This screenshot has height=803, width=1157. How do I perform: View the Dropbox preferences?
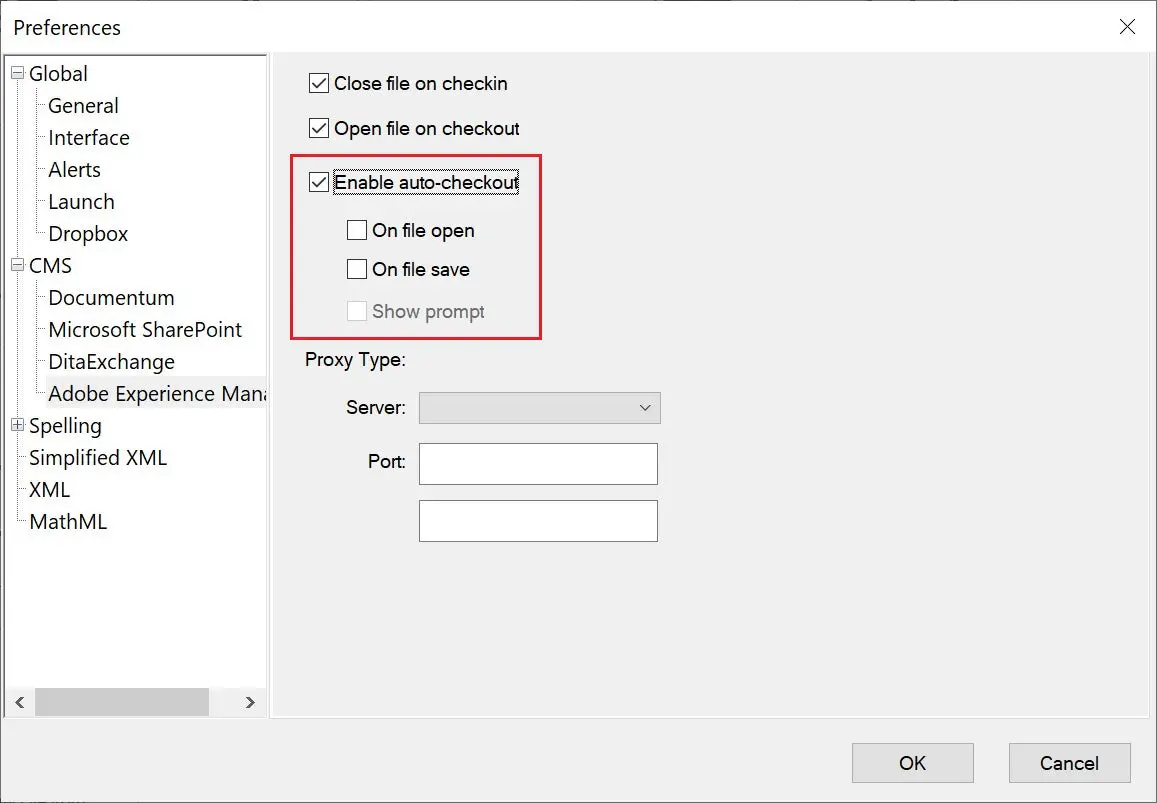coord(87,233)
